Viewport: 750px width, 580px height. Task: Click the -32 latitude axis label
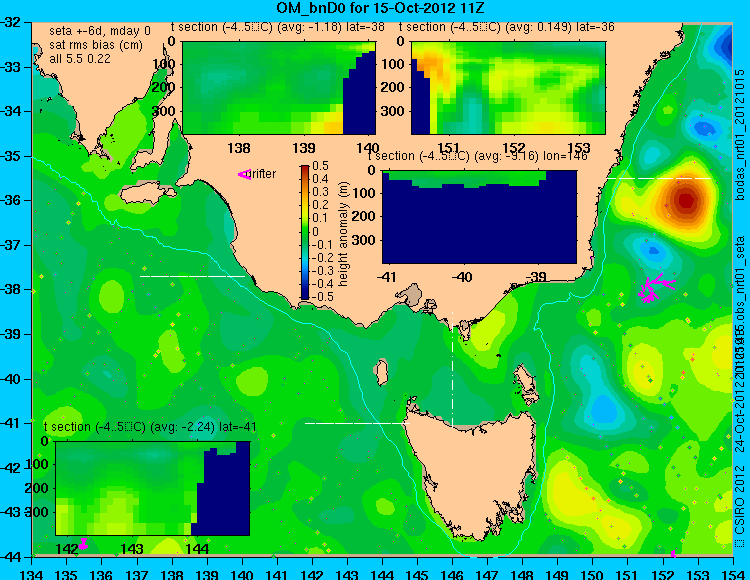12,22
